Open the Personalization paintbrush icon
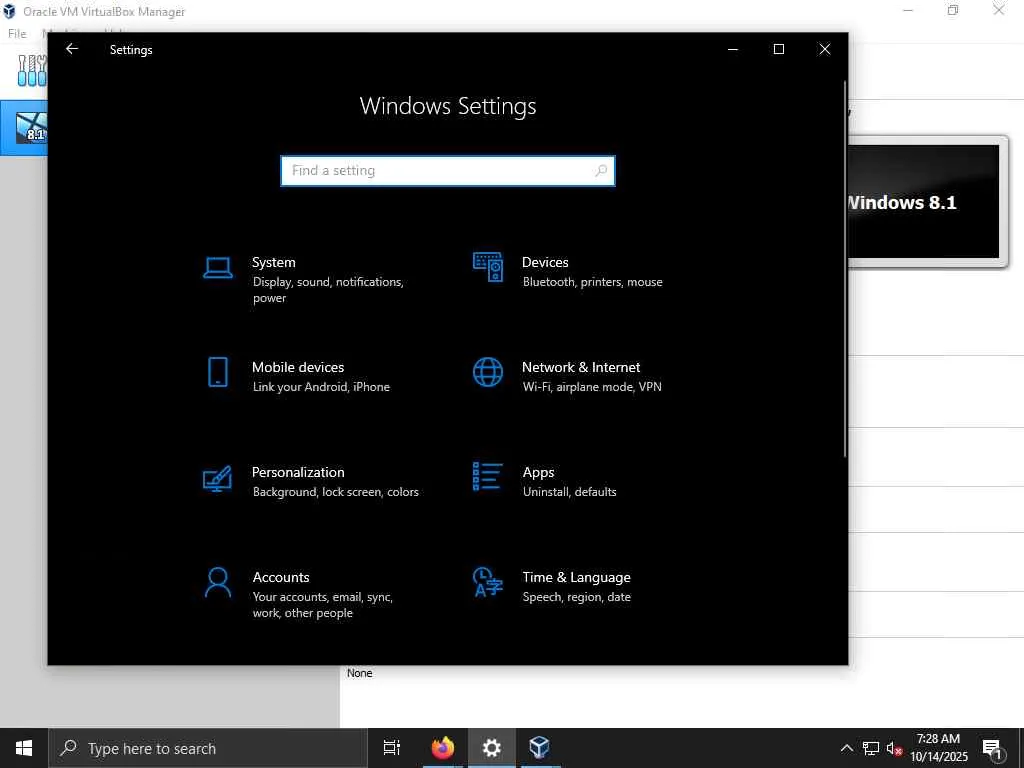Screen dimensions: 1024x768 217,478
